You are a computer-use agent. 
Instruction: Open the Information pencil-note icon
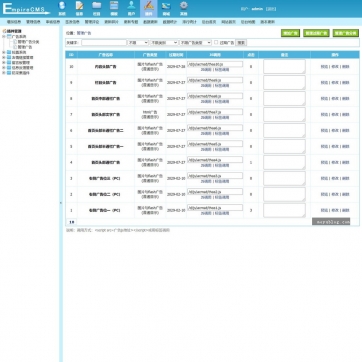[x=79, y=8]
